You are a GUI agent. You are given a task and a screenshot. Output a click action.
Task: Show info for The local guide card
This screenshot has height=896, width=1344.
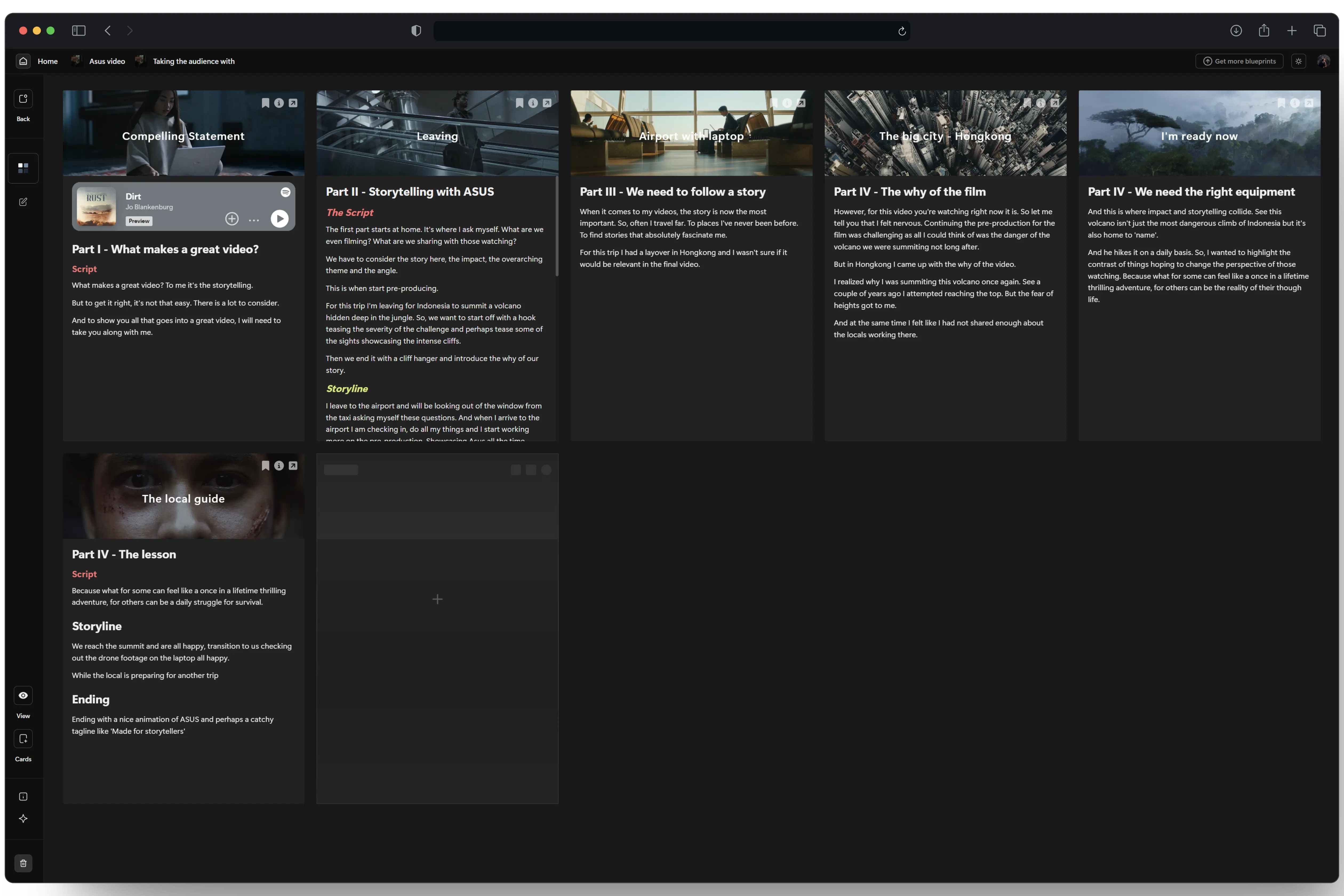(x=279, y=466)
